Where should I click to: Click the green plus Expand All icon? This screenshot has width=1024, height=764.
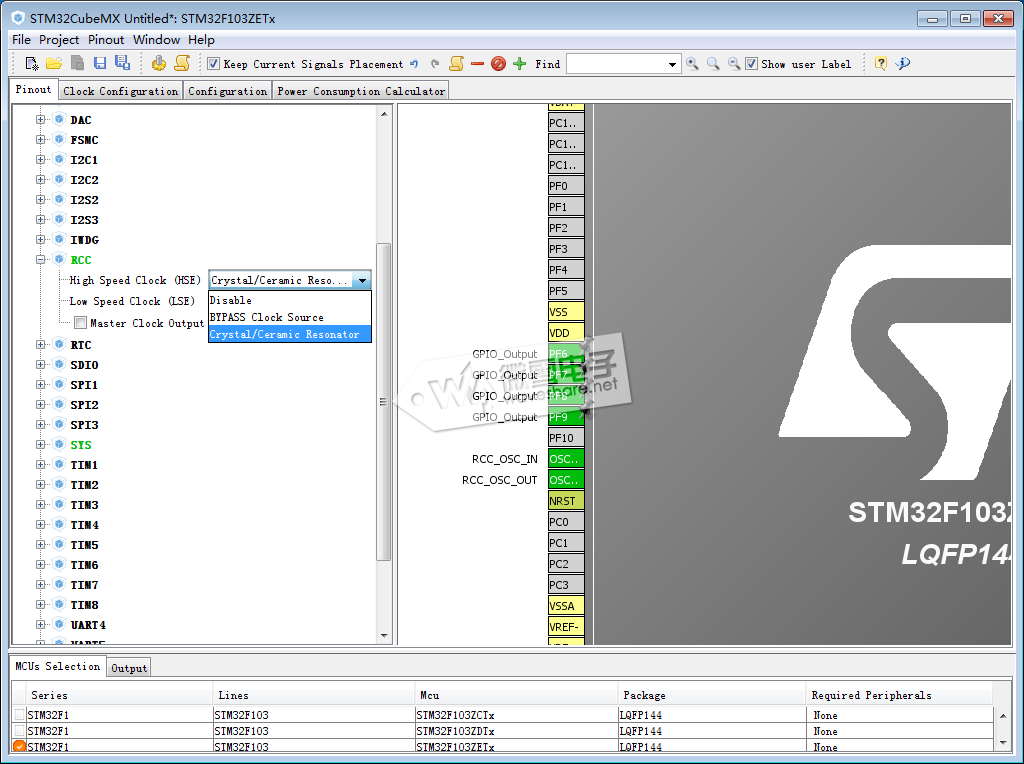tap(520, 63)
